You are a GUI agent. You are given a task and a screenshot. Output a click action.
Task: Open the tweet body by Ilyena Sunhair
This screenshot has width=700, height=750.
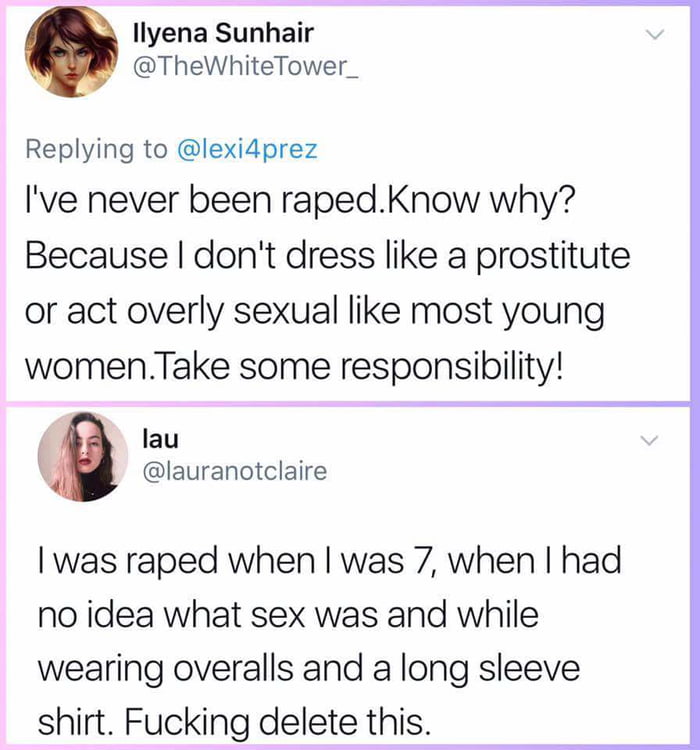(330, 285)
